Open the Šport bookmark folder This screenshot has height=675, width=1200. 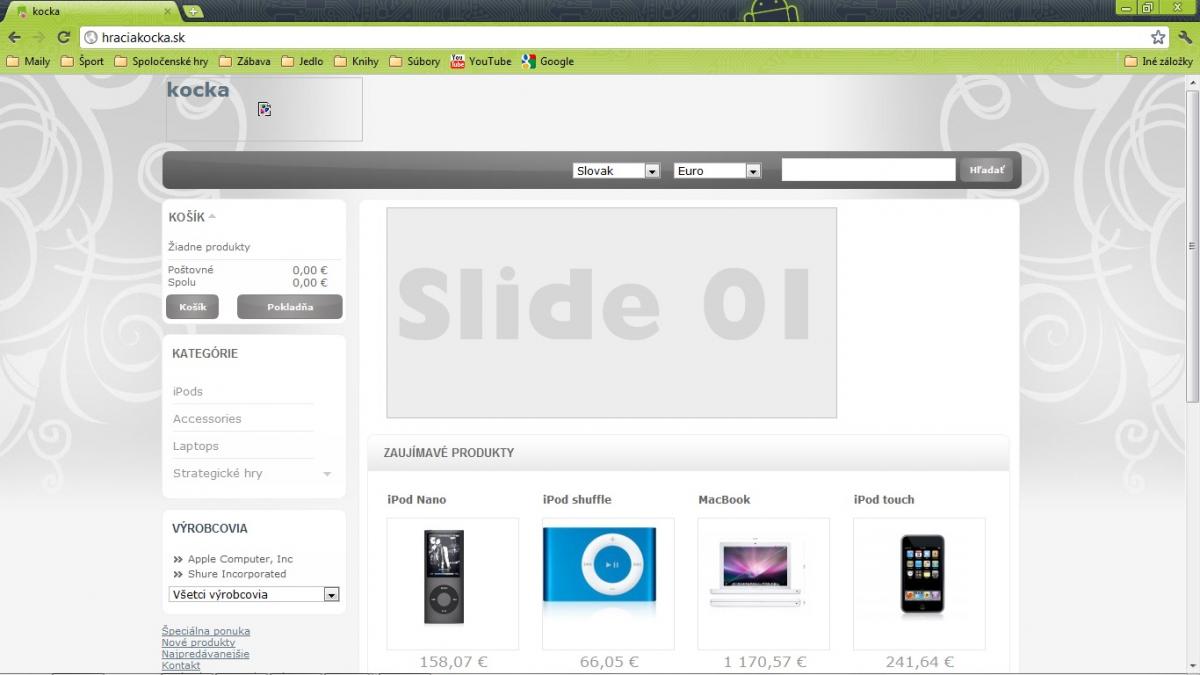[82, 61]
